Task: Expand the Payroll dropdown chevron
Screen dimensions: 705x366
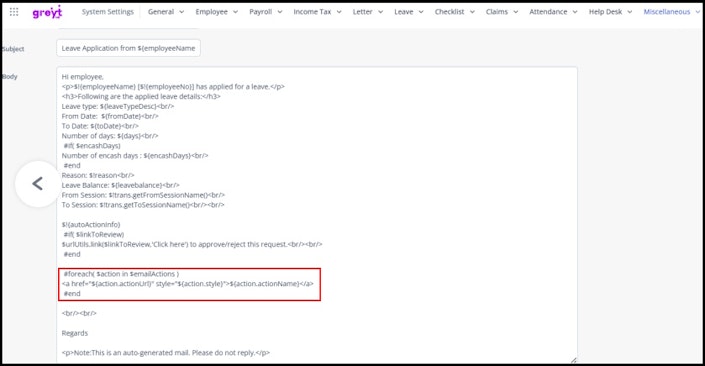Action: click(x=280, y=12)
